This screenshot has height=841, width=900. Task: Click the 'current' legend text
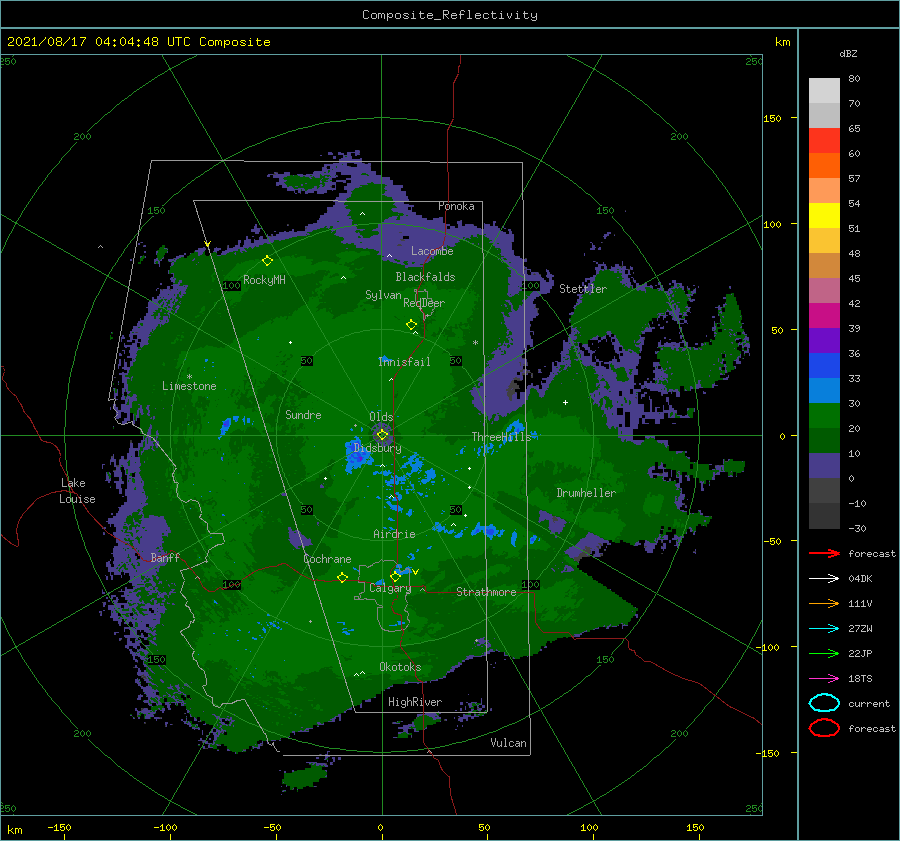[869, 703]
